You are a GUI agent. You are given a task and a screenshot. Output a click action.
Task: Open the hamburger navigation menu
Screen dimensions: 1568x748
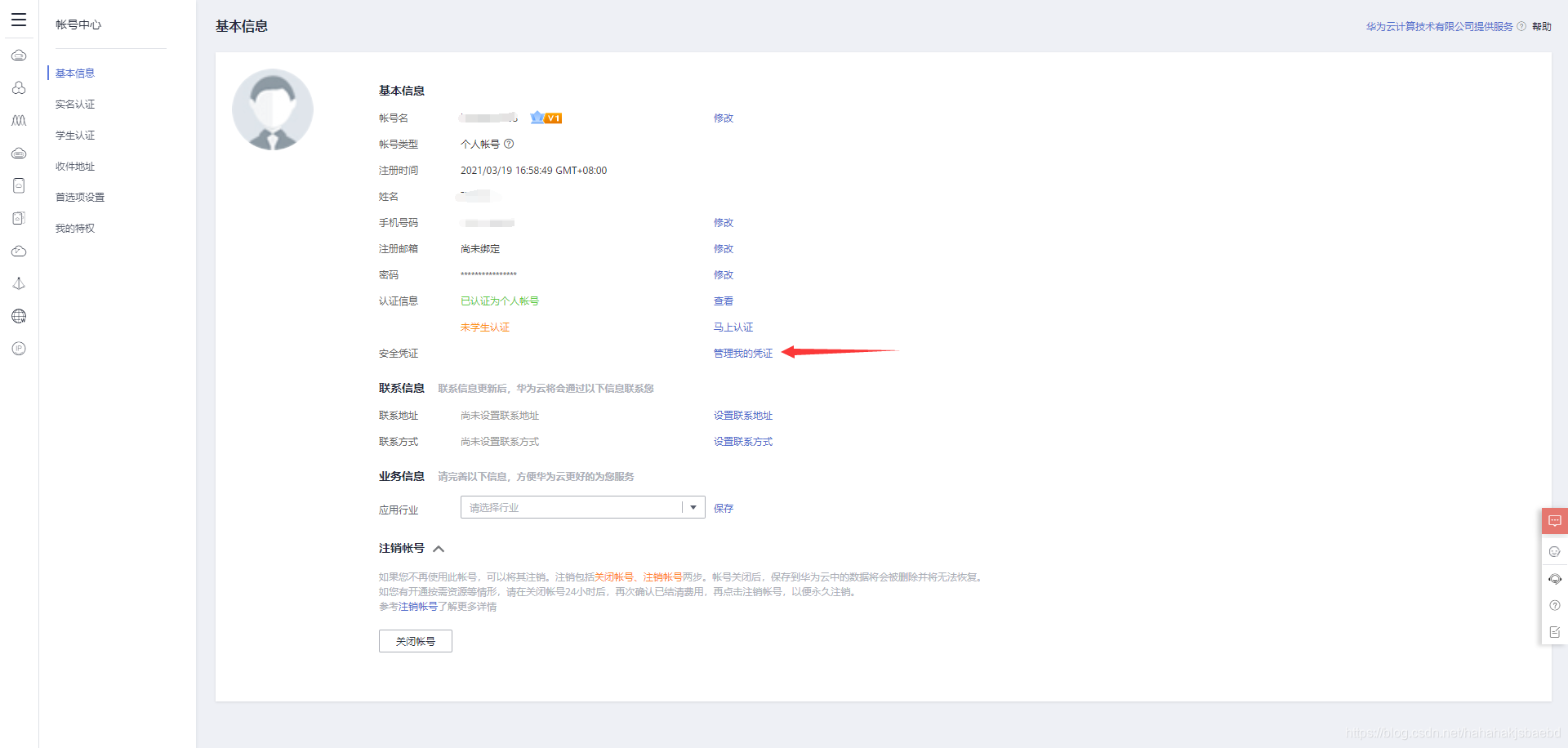click(x=19, y=19)
